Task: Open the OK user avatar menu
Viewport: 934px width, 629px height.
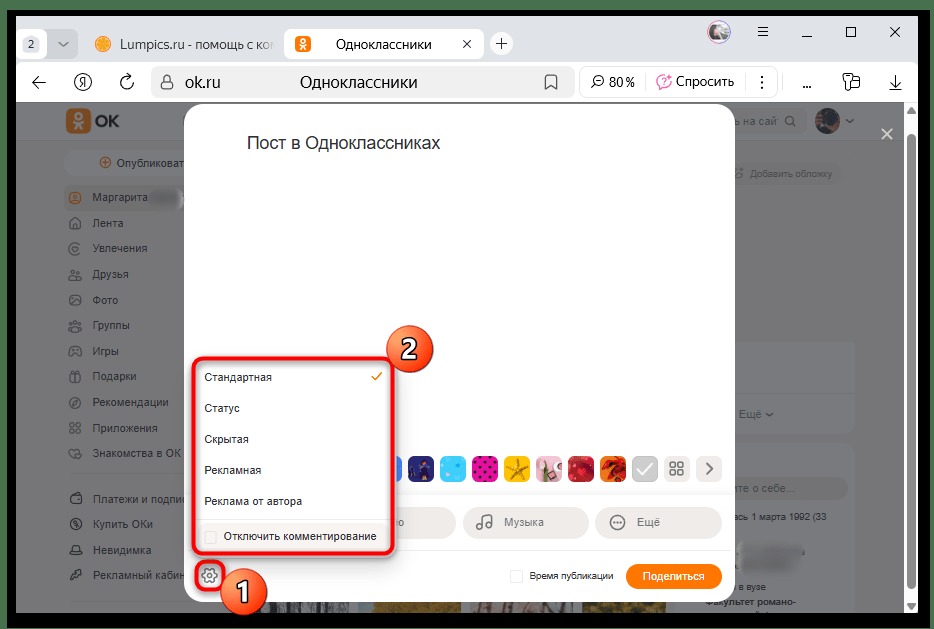Action: click(x=834, y=121)
